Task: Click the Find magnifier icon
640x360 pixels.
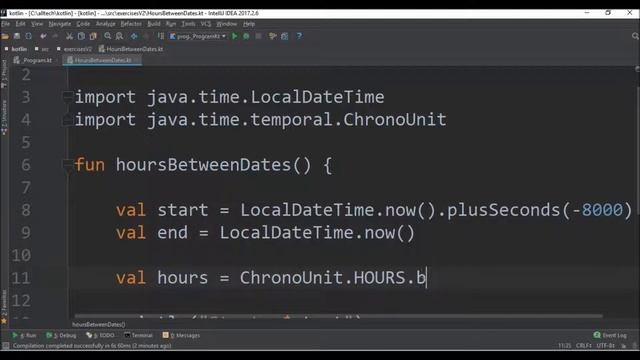Action: [107, 36]
